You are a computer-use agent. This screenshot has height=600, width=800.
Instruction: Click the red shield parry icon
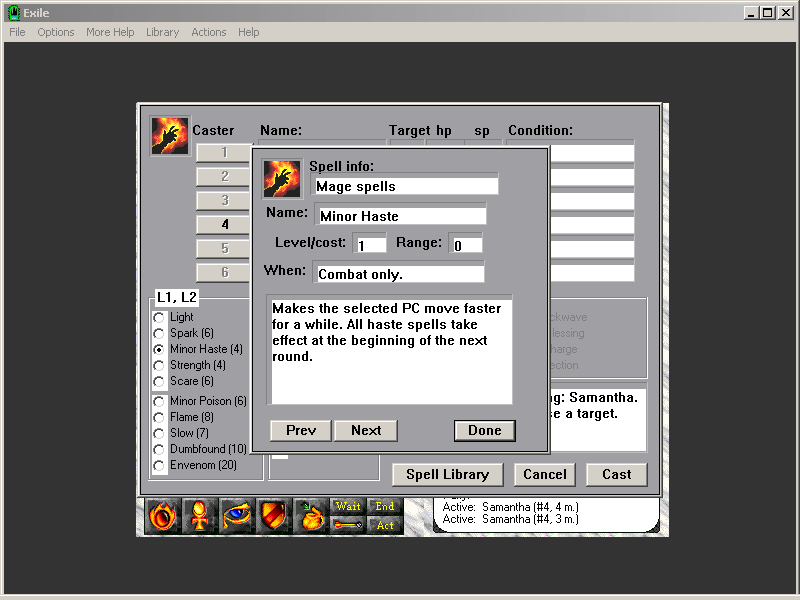click(274, 516)
